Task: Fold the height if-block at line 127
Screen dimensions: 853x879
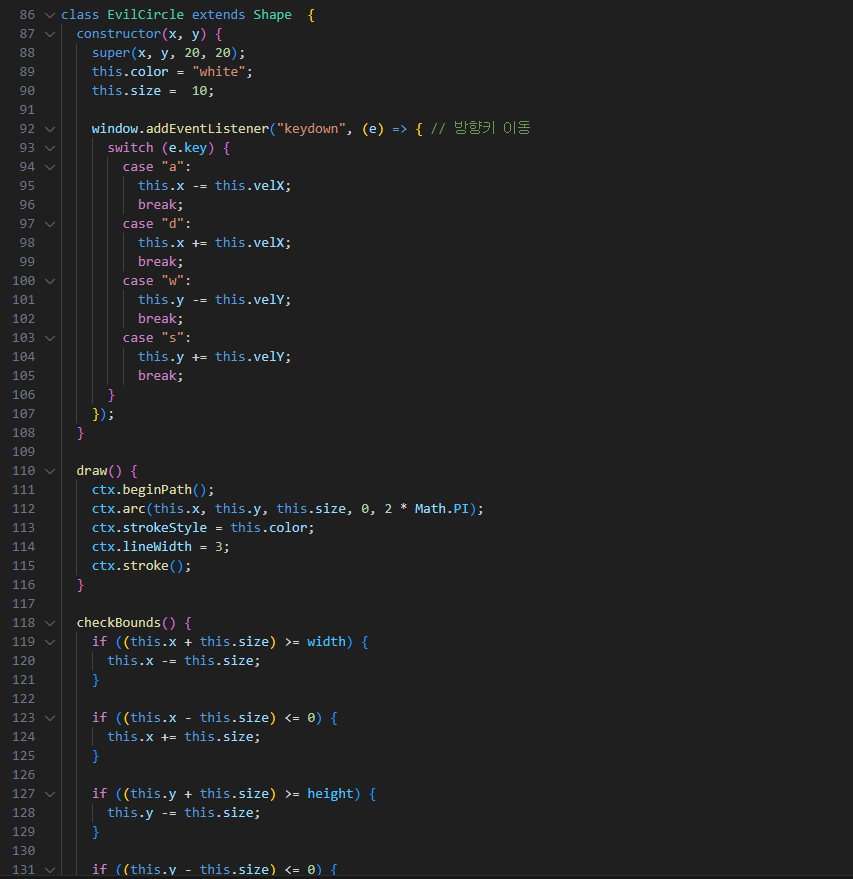Action: click(x=50, y=794)
